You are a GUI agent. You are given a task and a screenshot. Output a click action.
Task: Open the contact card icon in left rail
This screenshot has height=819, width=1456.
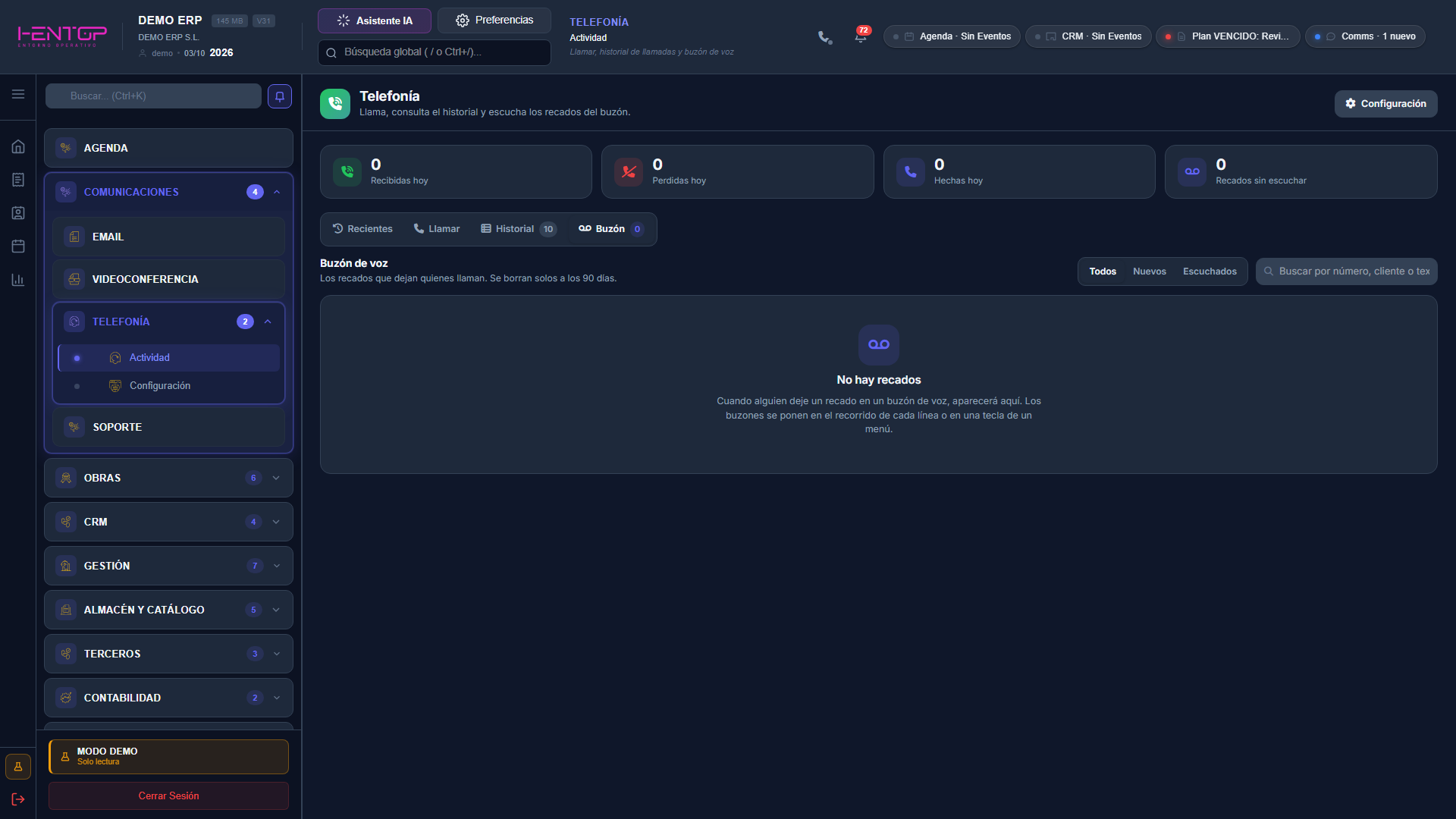tap(18, 213)
